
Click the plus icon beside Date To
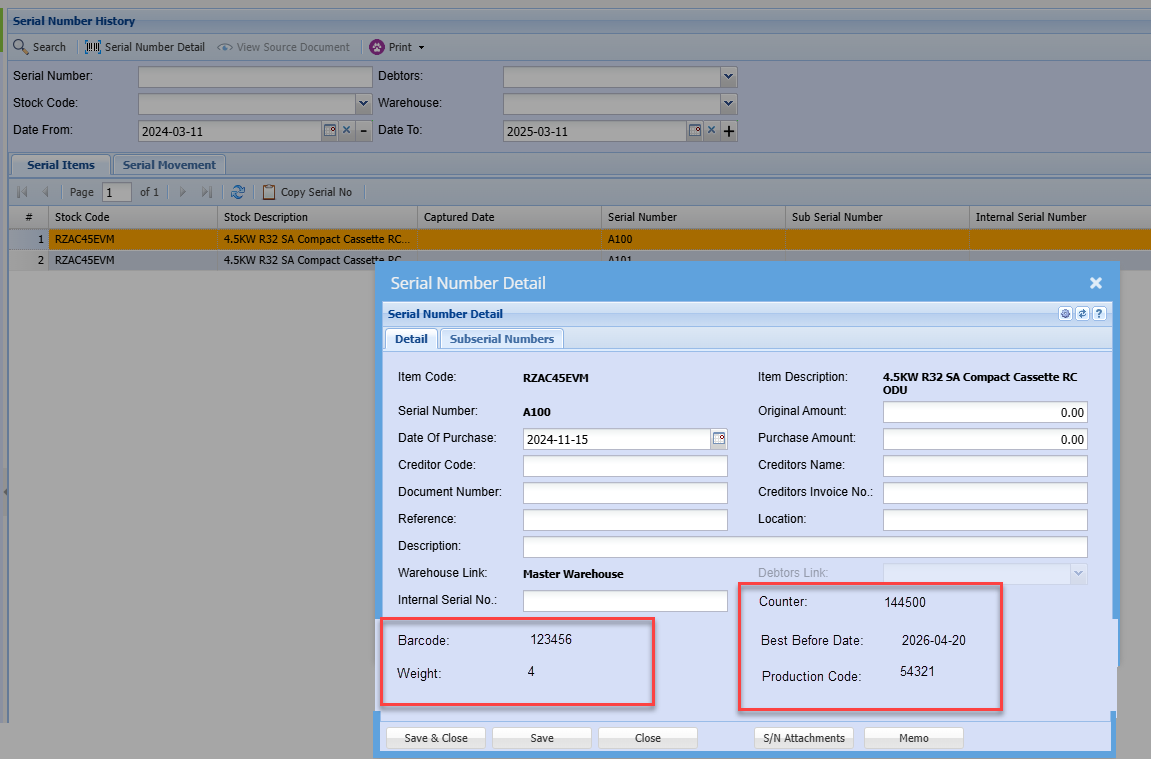pos(729,131)
